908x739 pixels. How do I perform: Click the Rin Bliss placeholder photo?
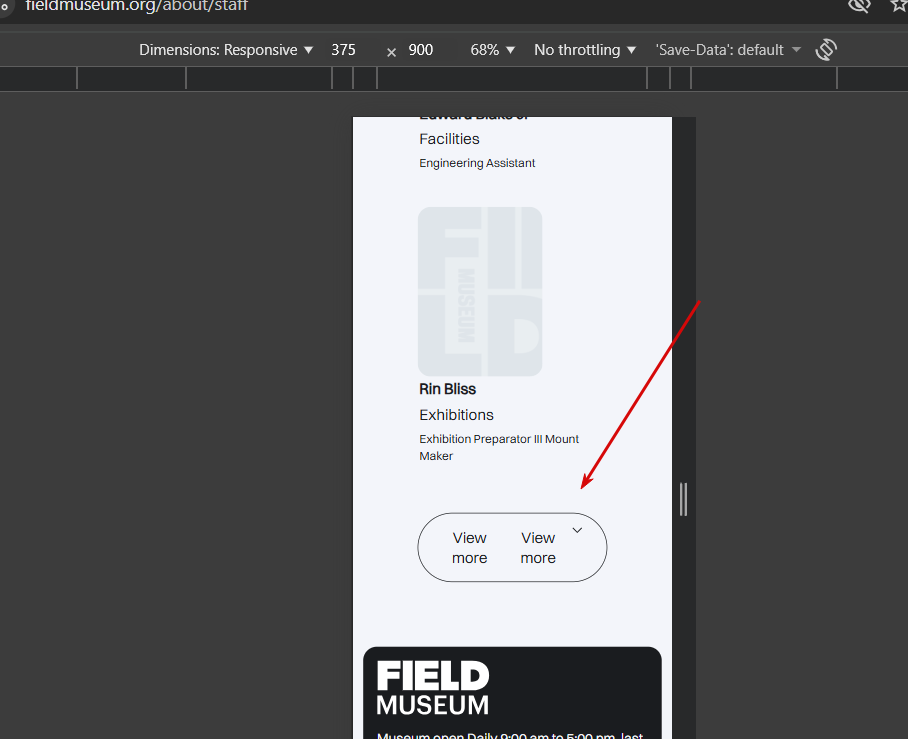[x=480, y=291]
